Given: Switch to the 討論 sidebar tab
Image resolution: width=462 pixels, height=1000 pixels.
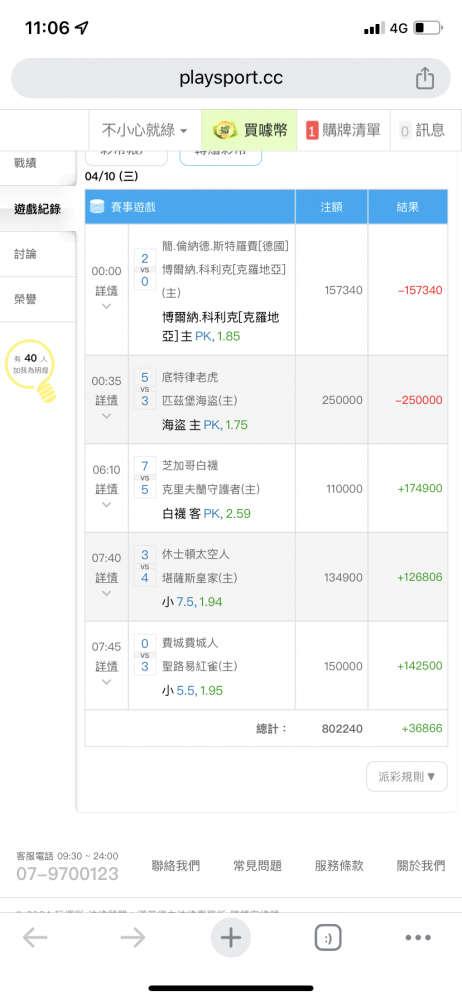Looking at the screenshot, I should click(x=38, y=254).
